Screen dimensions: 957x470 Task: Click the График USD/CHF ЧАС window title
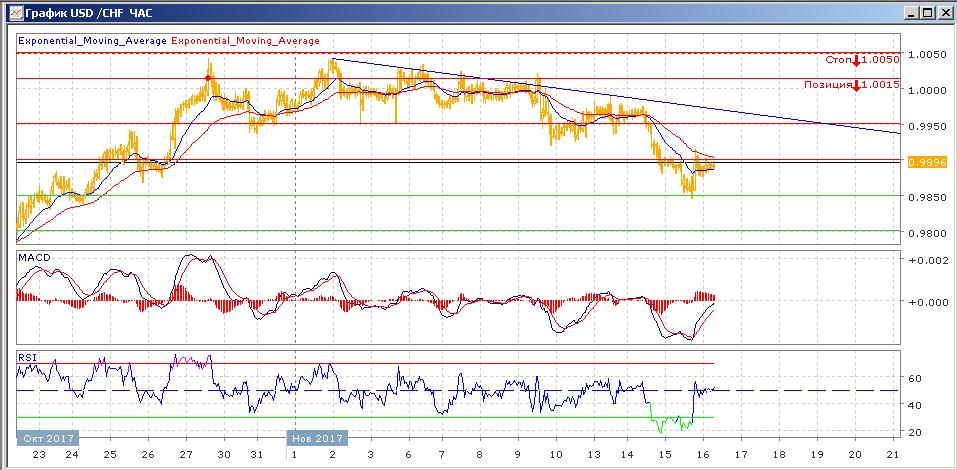73,12
